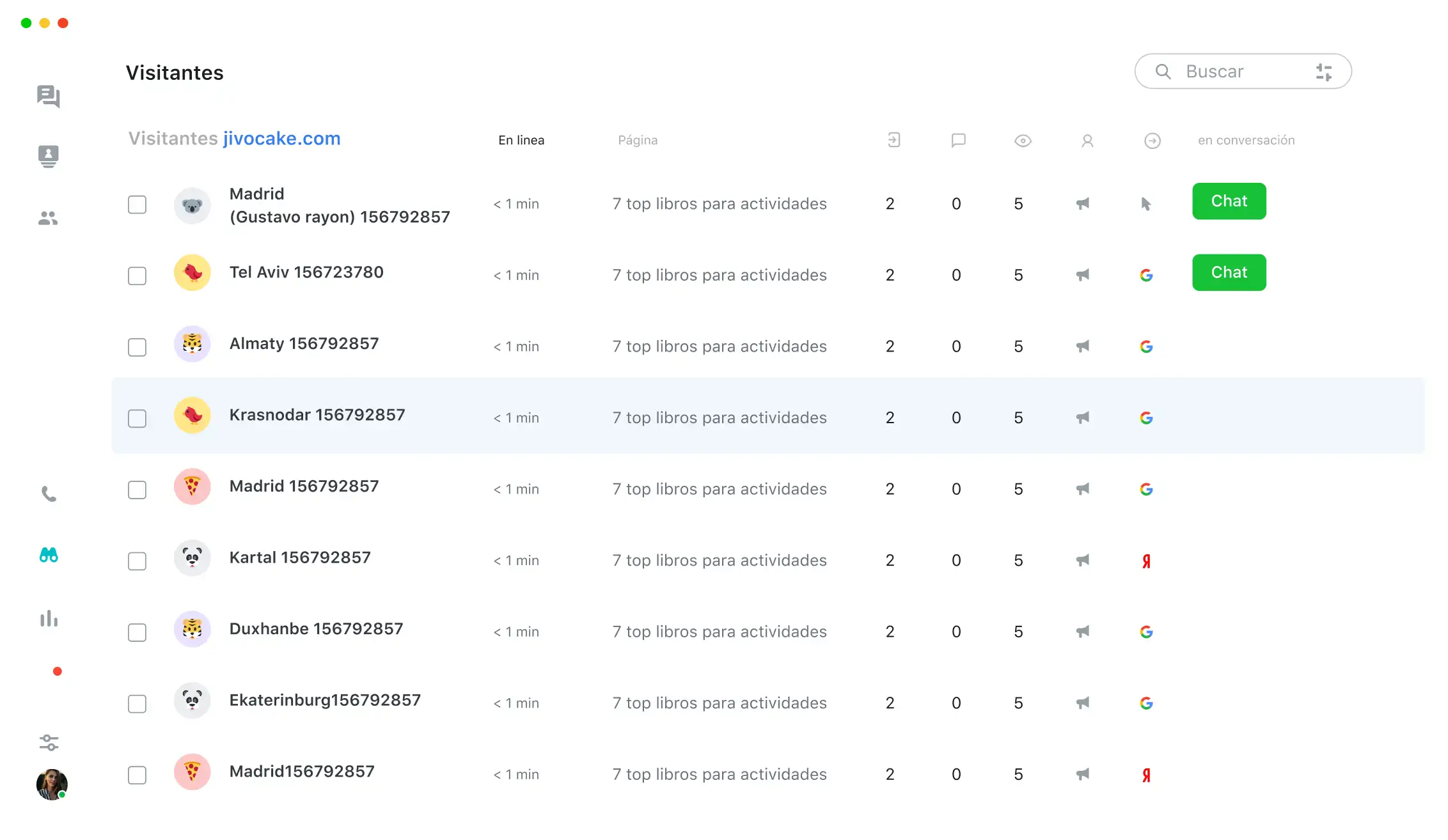Click the megaphone icon for Tel Aviv visitor
This screenshot has height=840, width=1448.
pos(1082,276)
